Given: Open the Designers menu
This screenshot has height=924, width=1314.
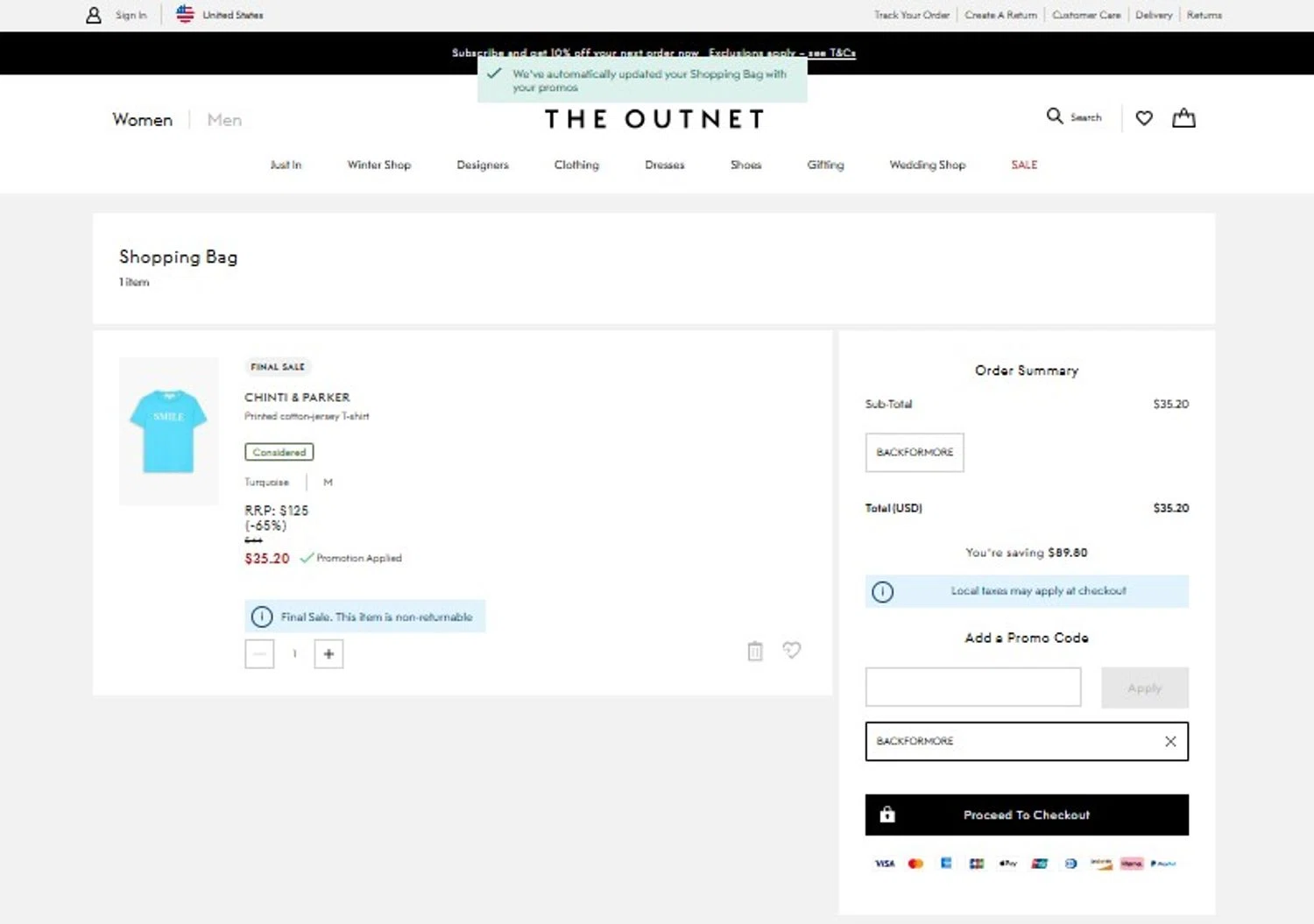Looking at the screenshot, I should (x=483, y=165).
